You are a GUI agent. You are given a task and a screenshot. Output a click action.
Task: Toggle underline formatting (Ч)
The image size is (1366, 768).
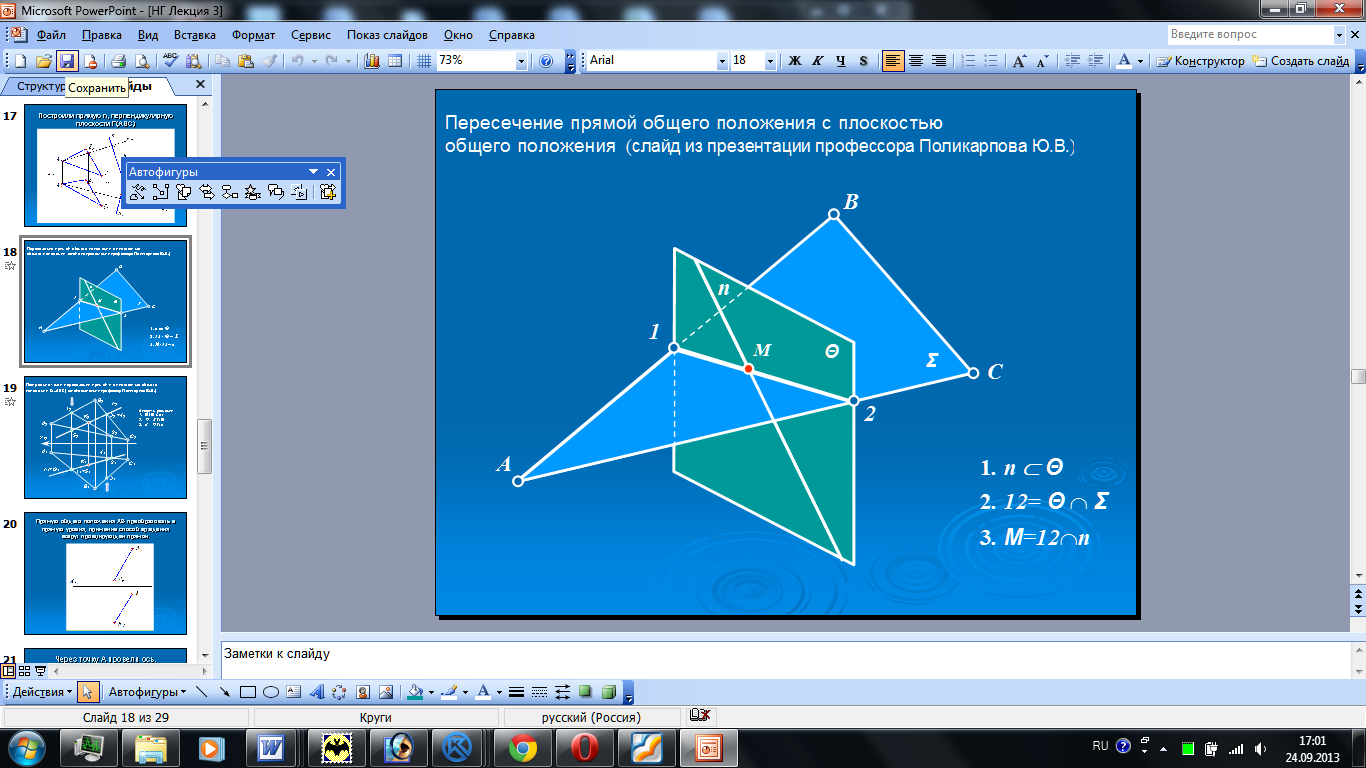(x=841, y=60)
